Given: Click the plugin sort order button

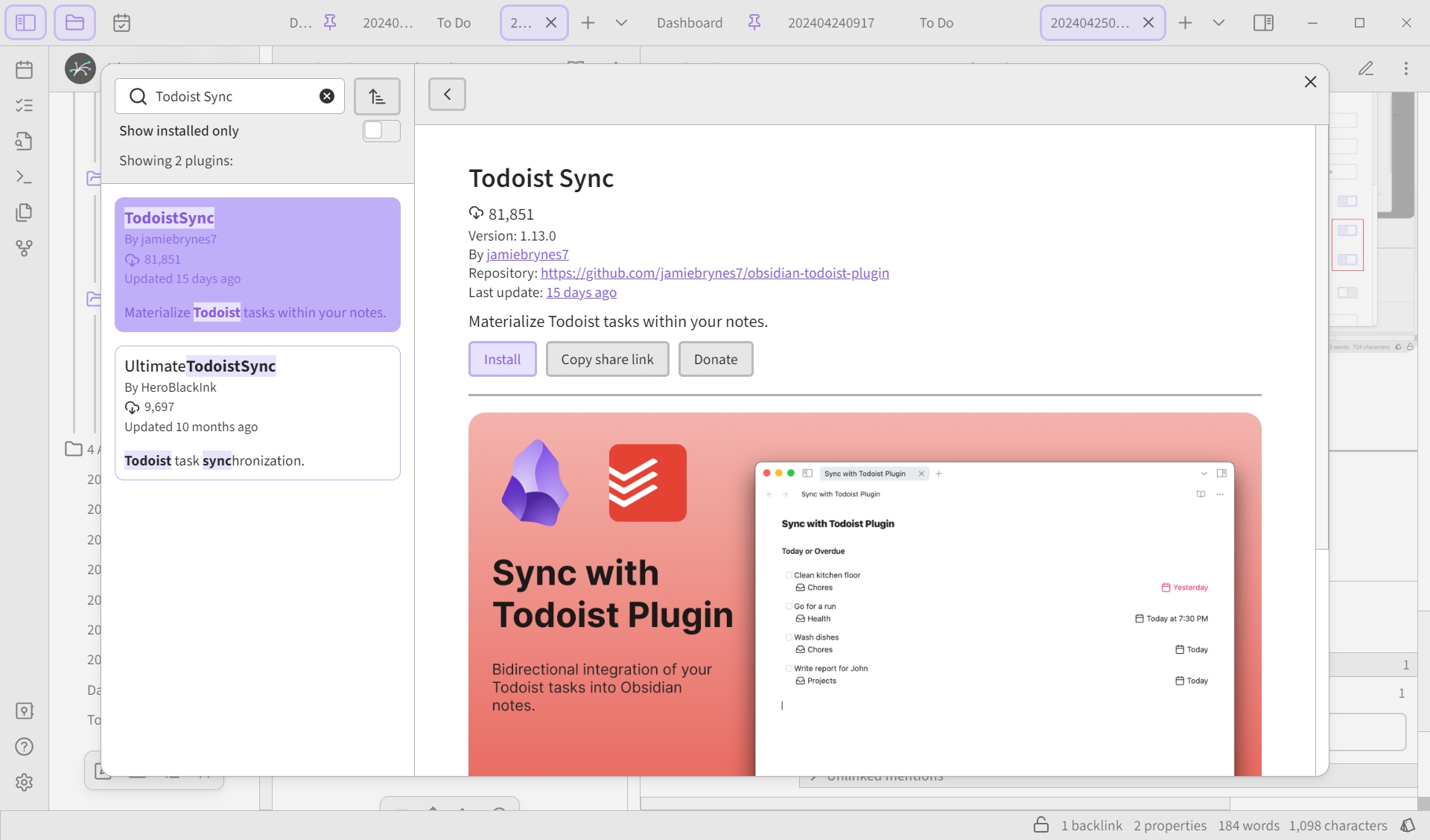Looking at the screenshot, I should [377, 96].
